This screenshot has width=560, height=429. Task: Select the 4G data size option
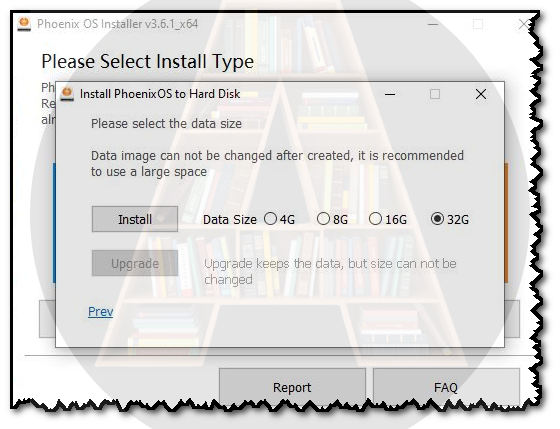coord(279,219)
